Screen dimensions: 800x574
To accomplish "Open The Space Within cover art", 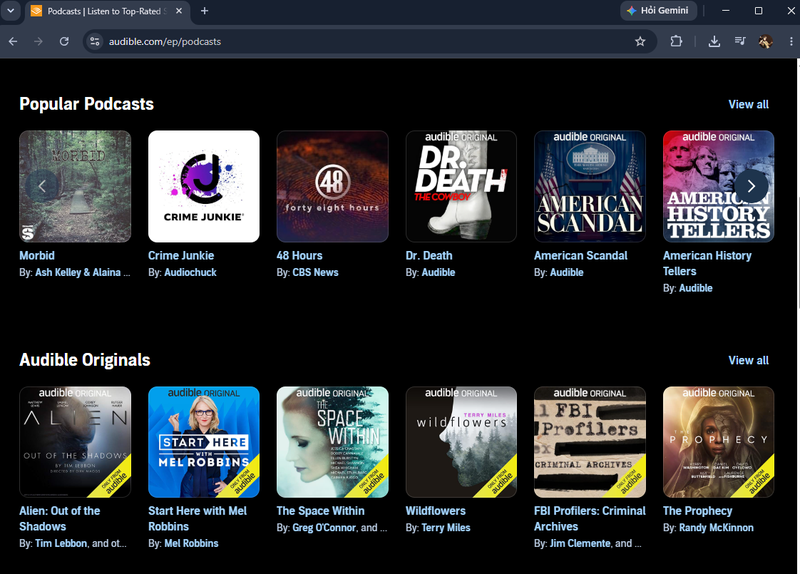I will [332, 442].
